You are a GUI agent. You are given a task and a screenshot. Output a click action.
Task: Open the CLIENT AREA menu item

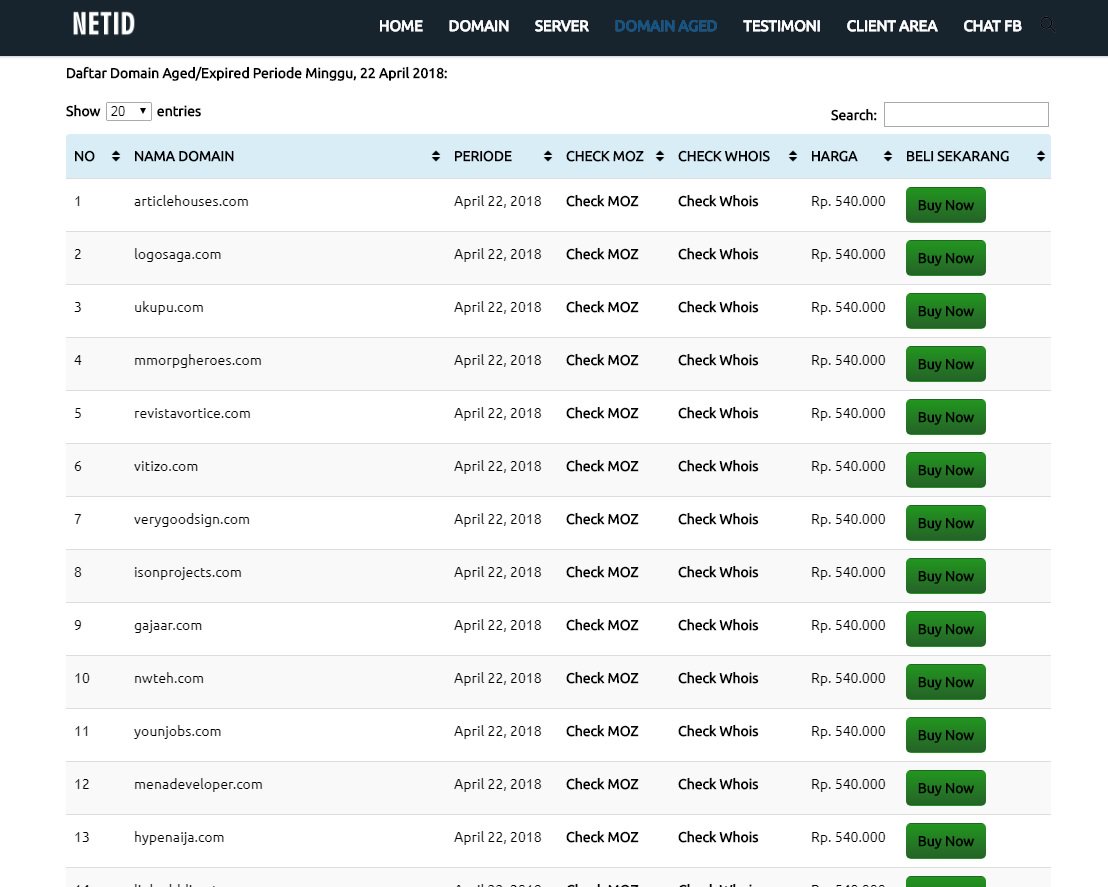coord(892,26)
